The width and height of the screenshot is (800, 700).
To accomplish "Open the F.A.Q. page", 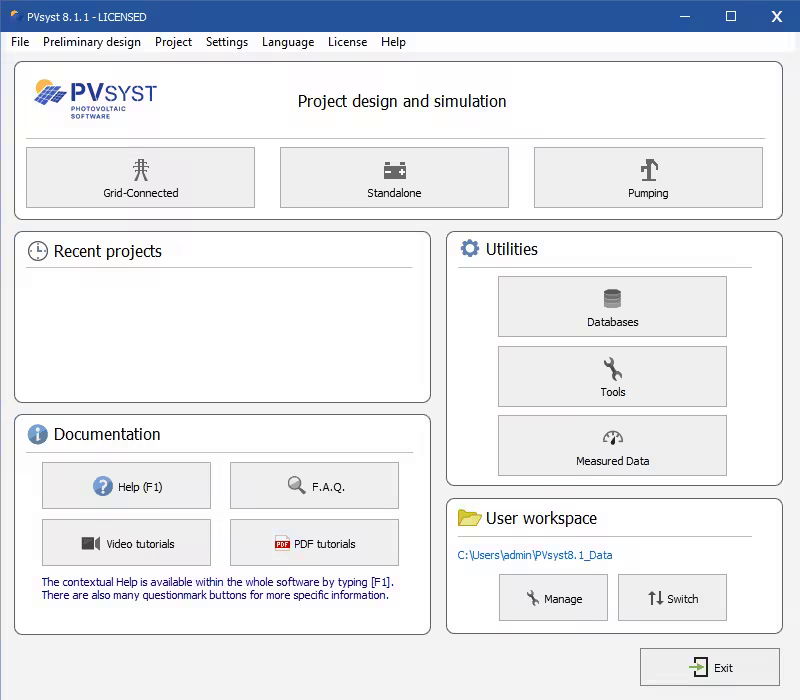I will [314, 486].
